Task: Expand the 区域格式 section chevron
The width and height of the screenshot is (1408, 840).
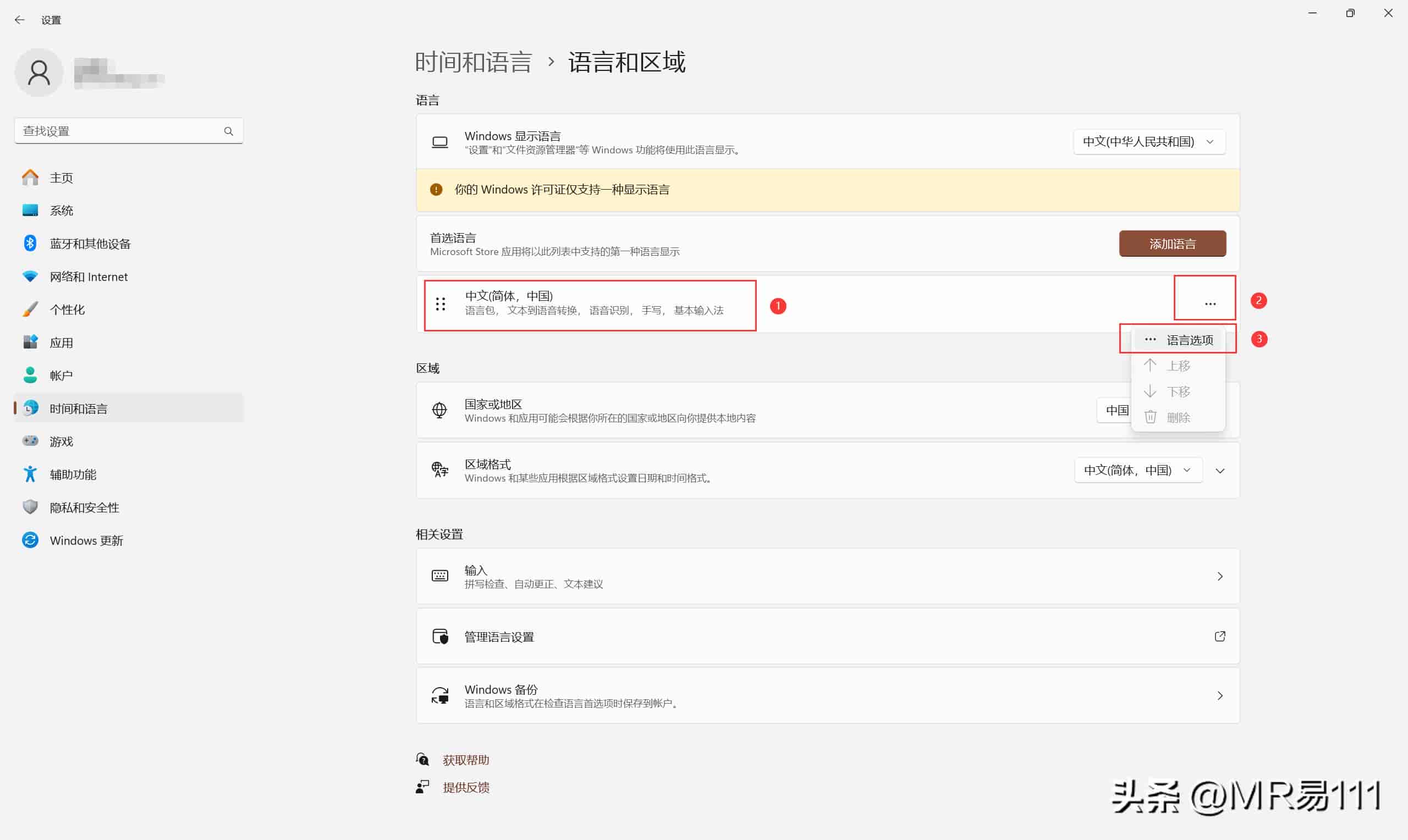Action: (x=1220, y=471)
